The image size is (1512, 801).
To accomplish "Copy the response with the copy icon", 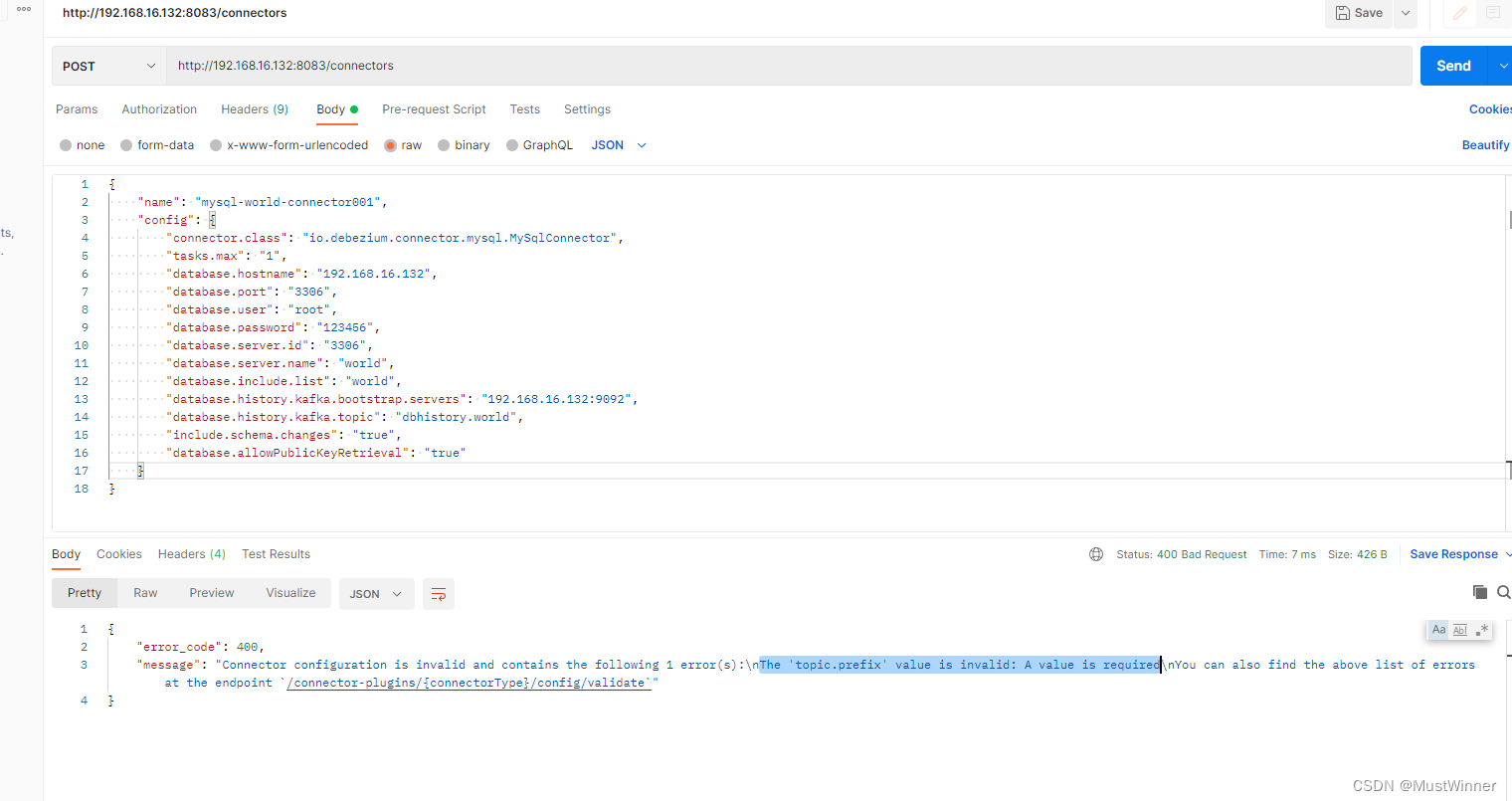I will click(1480, 592).
